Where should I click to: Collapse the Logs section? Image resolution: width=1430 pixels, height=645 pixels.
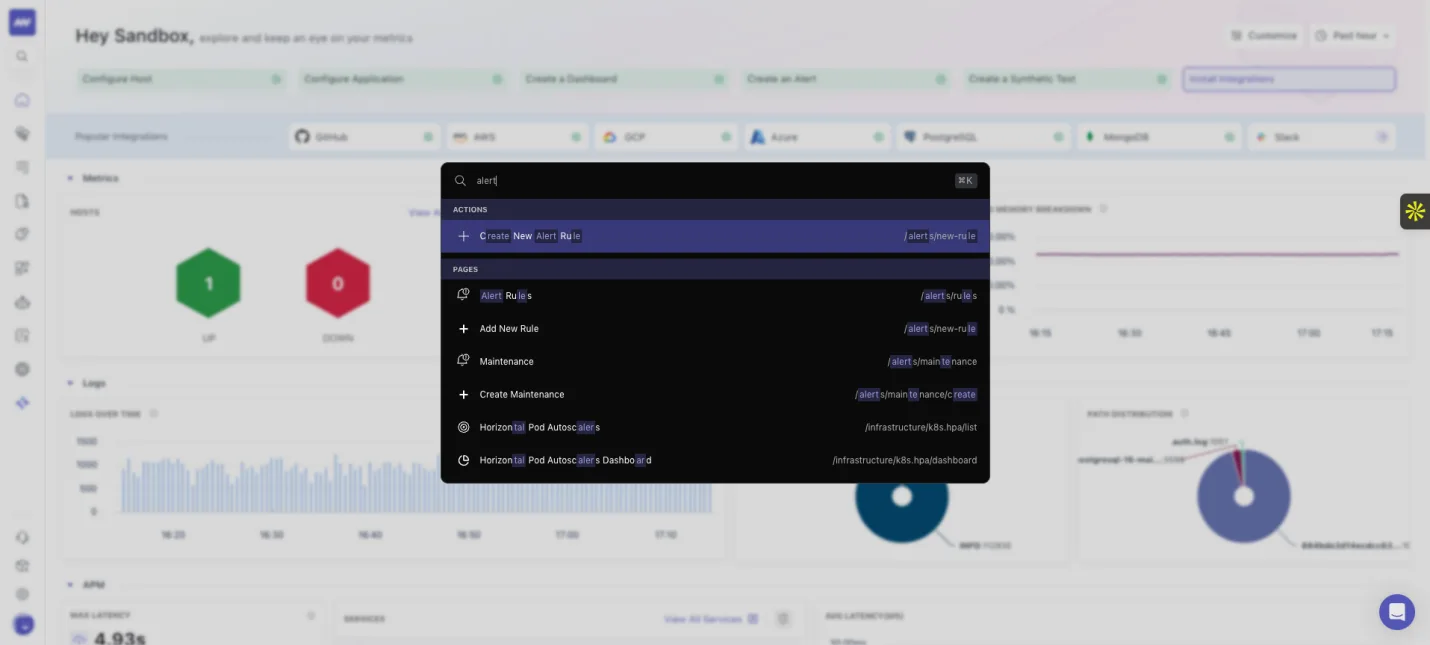(70, 383)
